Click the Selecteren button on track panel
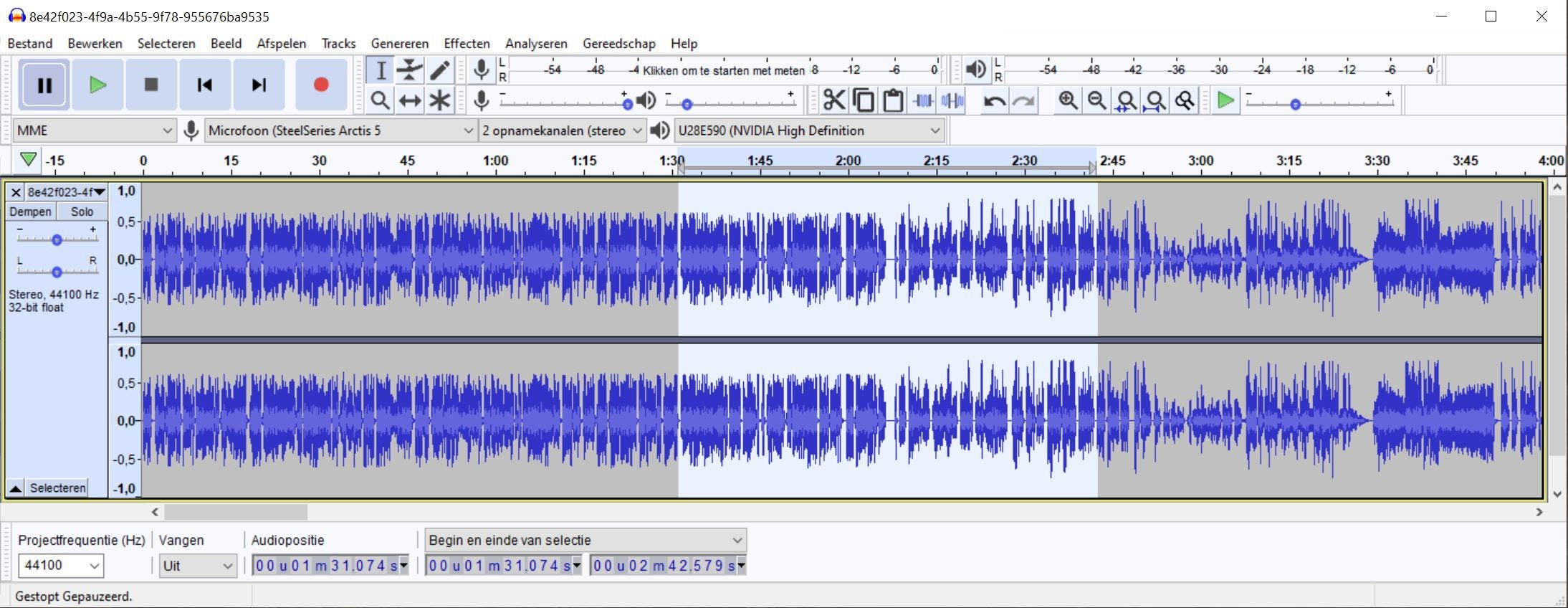The image size is (1568, 608). [57, 488]
